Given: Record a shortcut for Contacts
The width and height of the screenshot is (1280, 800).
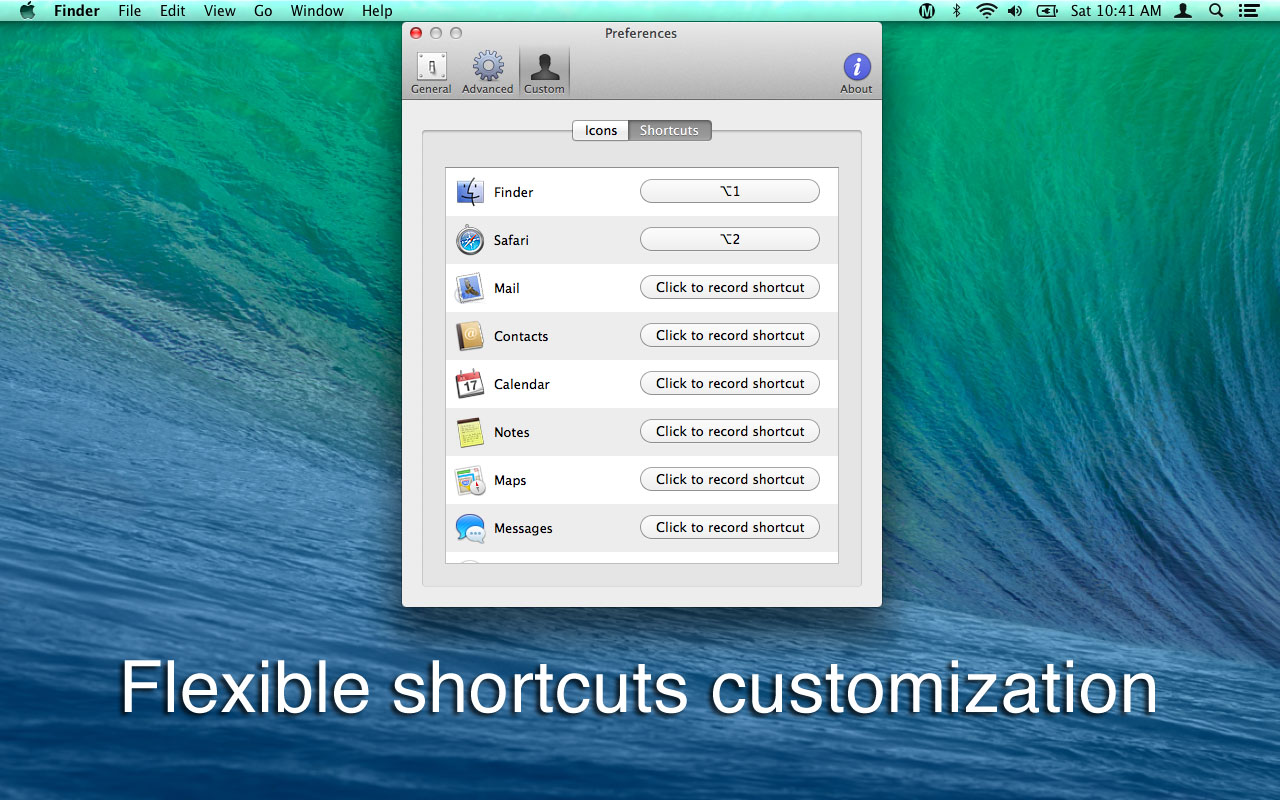Looking at the screenshot, I should tap(730, 335).
